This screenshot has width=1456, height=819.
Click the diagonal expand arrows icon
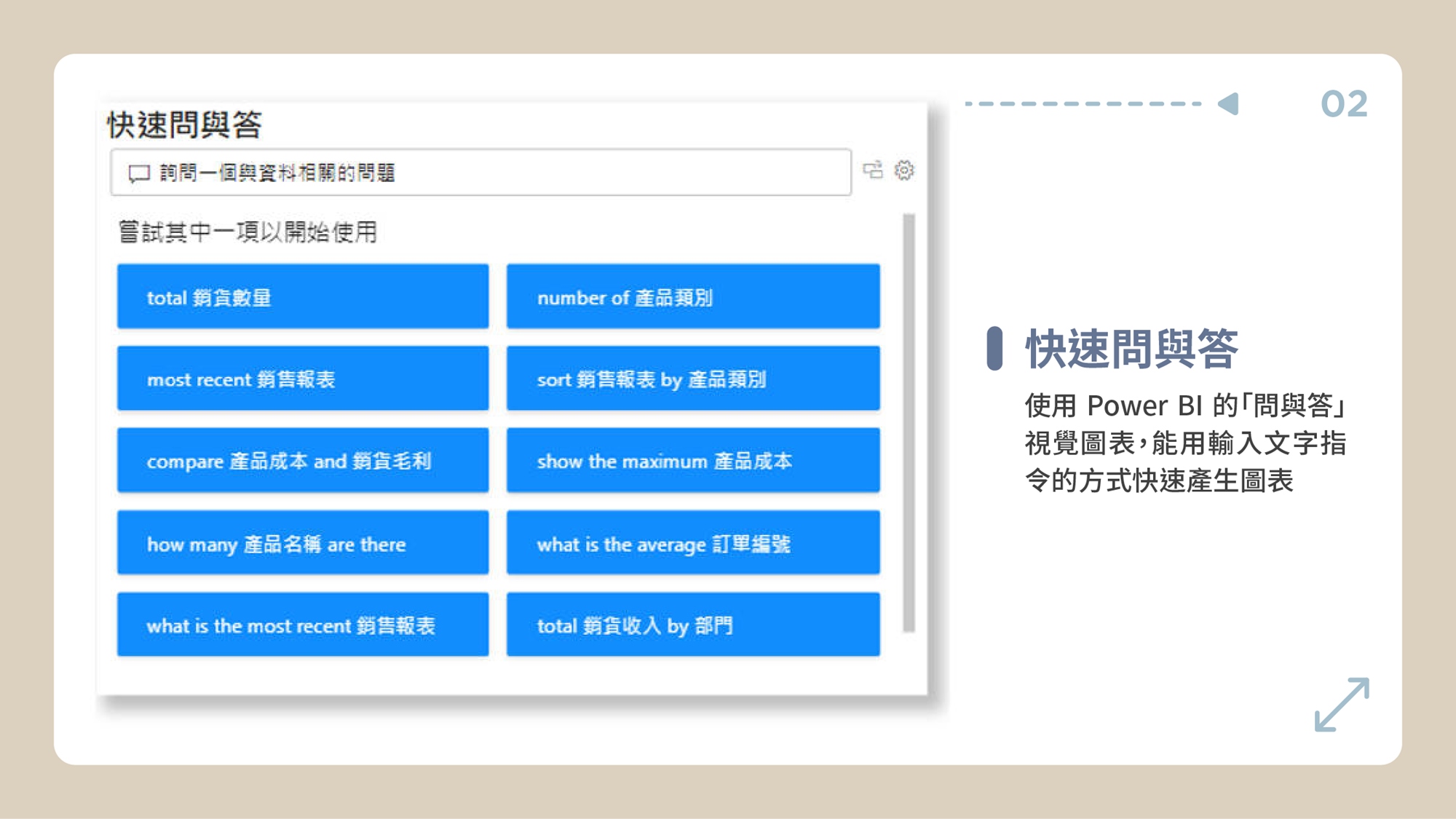(1342, 704)
